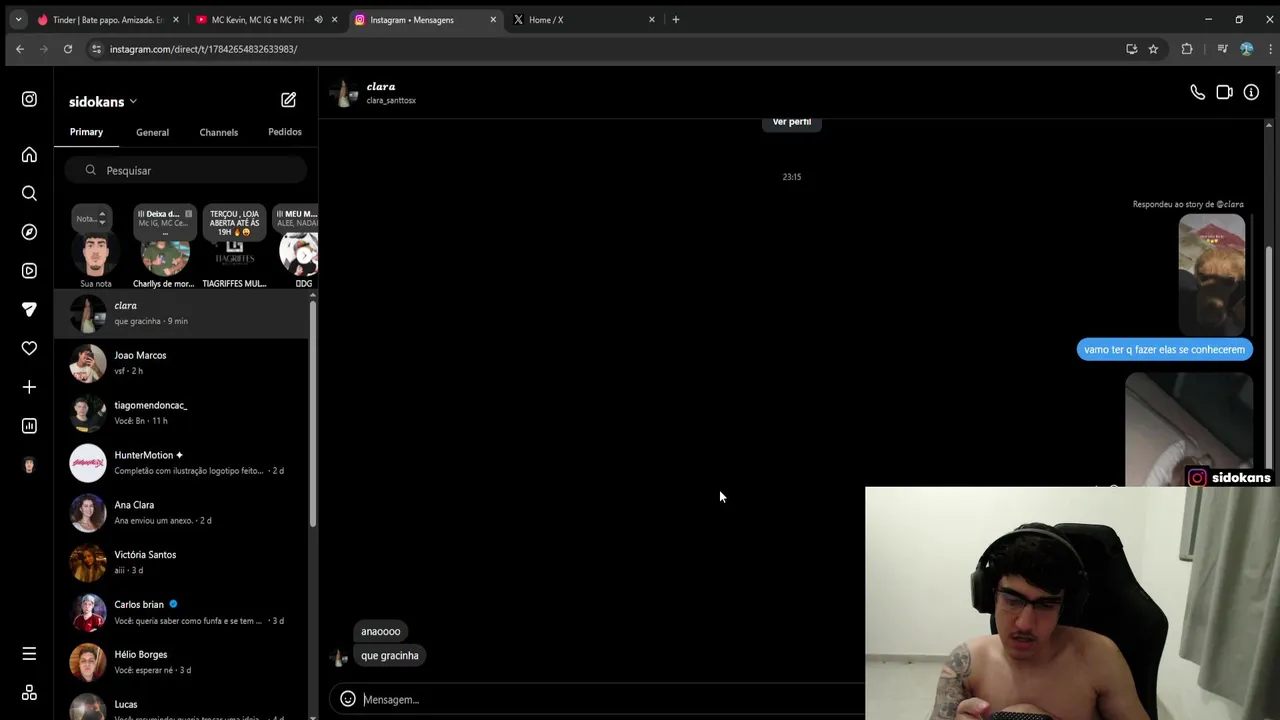Screen dimensions: 1280x720
Task: Go to Home feed icon
Action: (x=29, y=155)
